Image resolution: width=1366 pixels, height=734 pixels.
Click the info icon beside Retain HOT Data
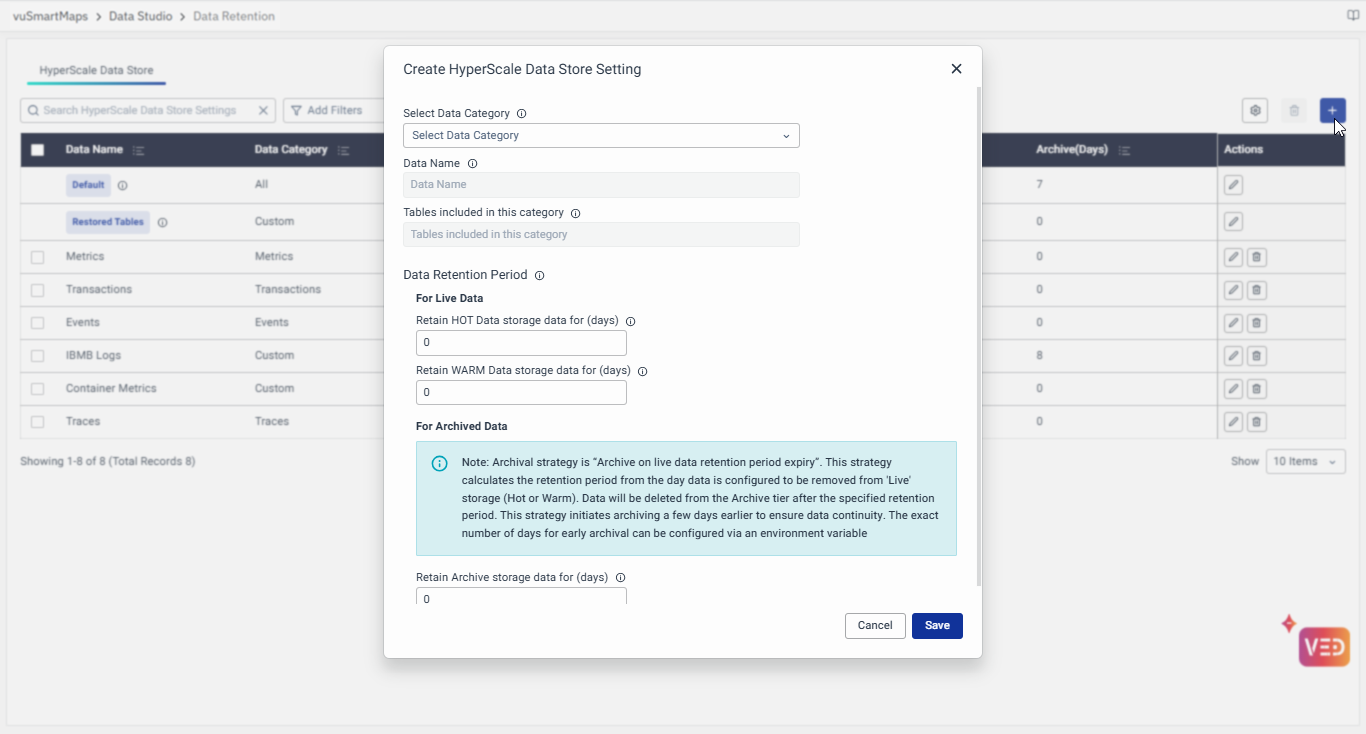tap(630, 321)
